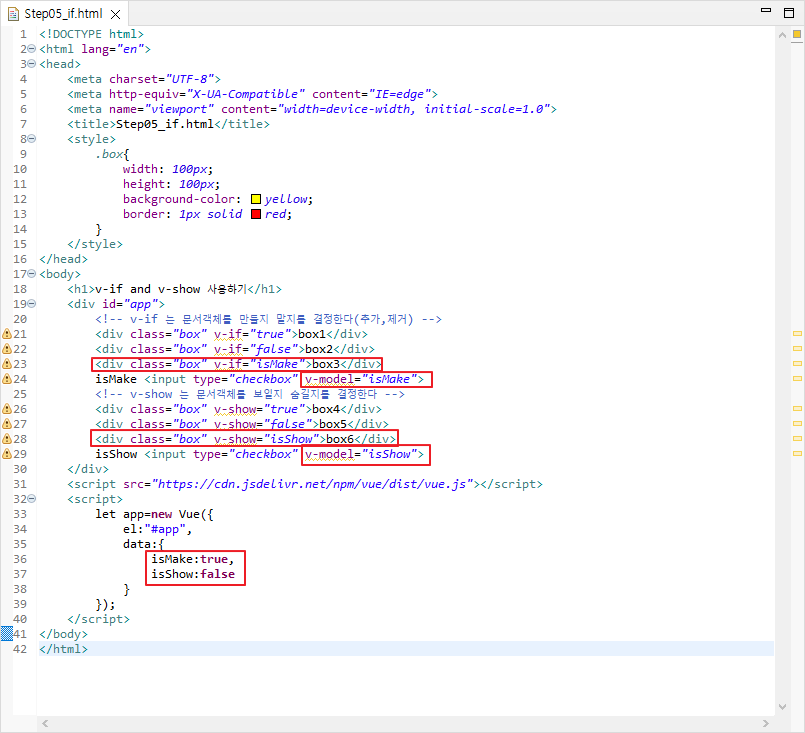Viewport: 805px width, 733px height.
Task: Click the vue.js CDN URL on line 31
Action: coord(312,484)
